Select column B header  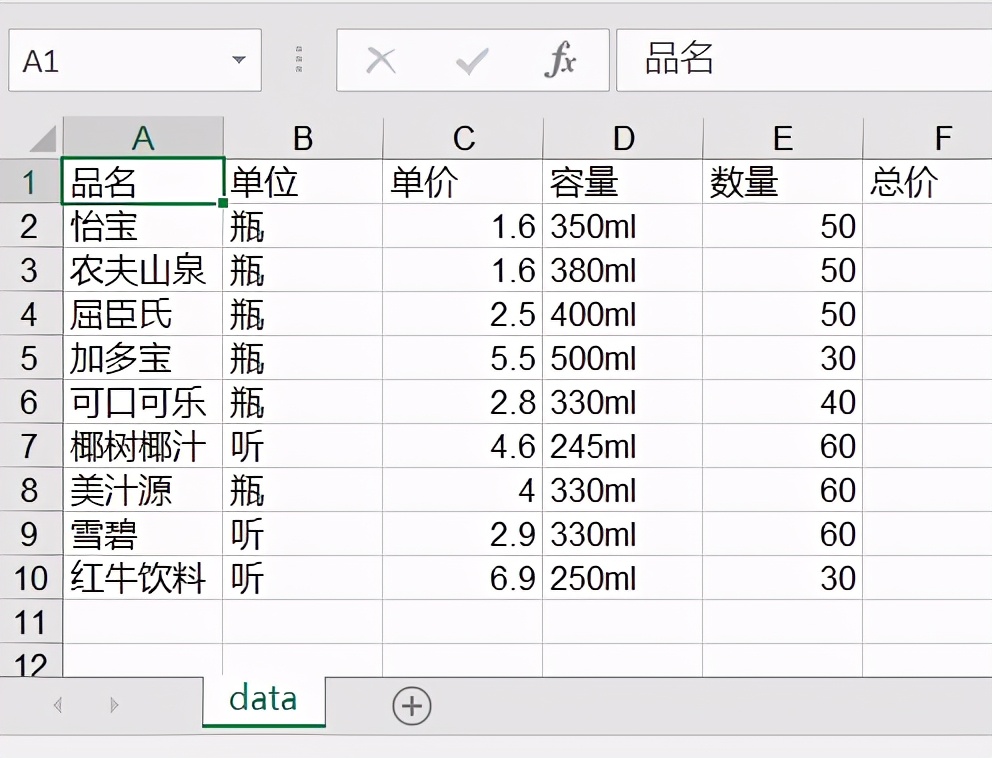pyautogui.click(x=303, y=138)
